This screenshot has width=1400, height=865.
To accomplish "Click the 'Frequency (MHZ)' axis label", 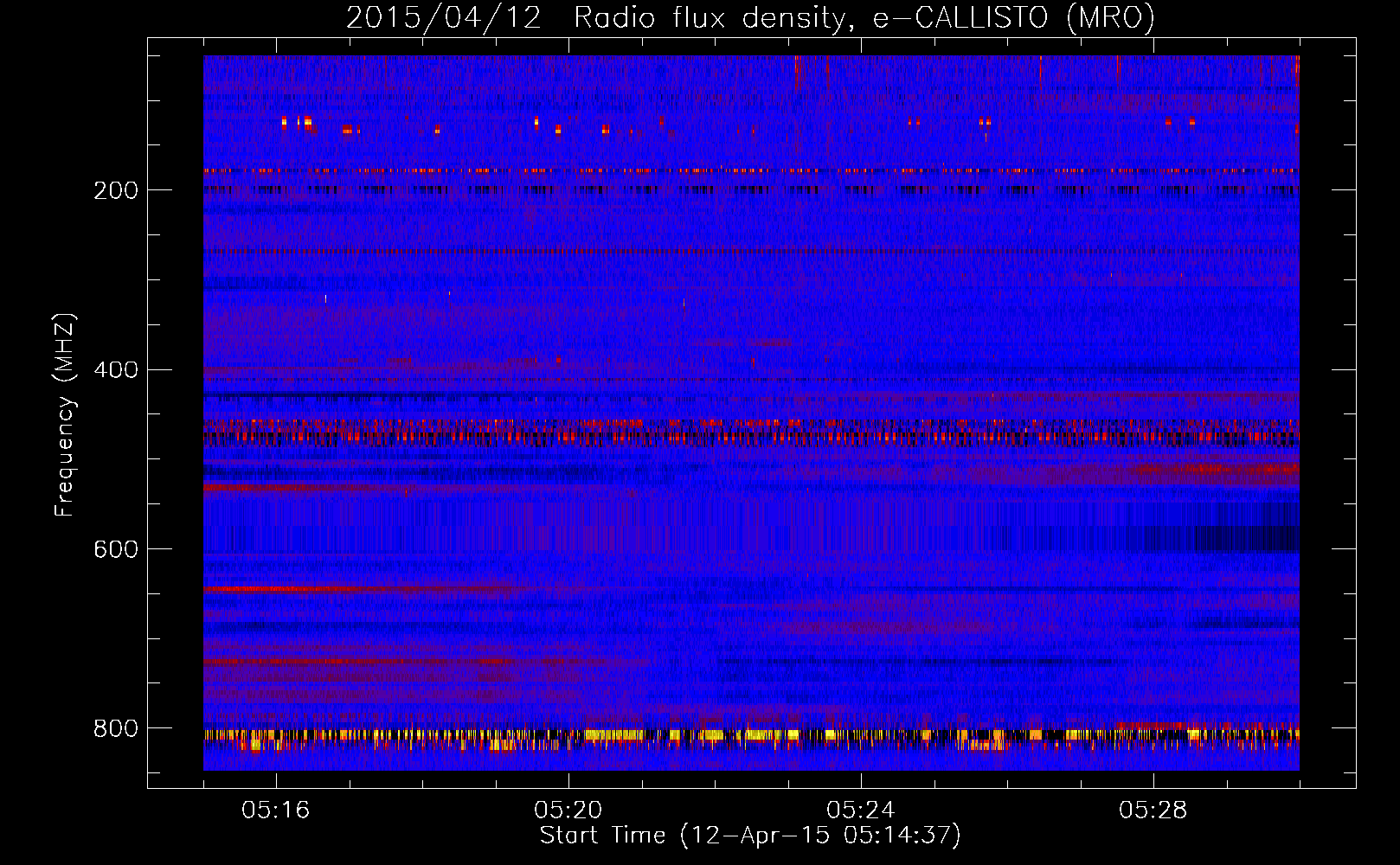I will (x=65, y=414).
